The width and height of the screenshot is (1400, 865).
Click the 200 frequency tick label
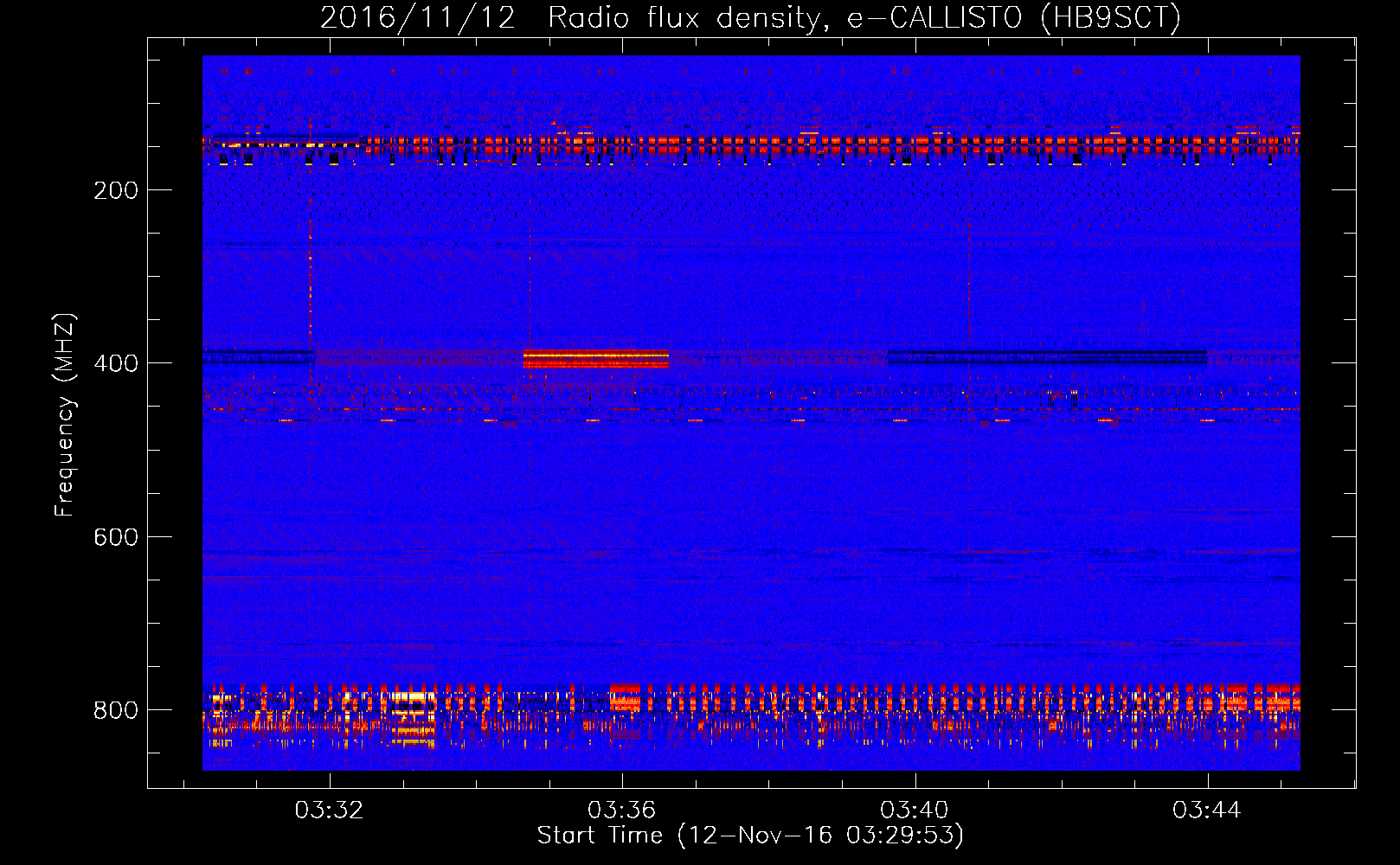[x=116, y=190]
